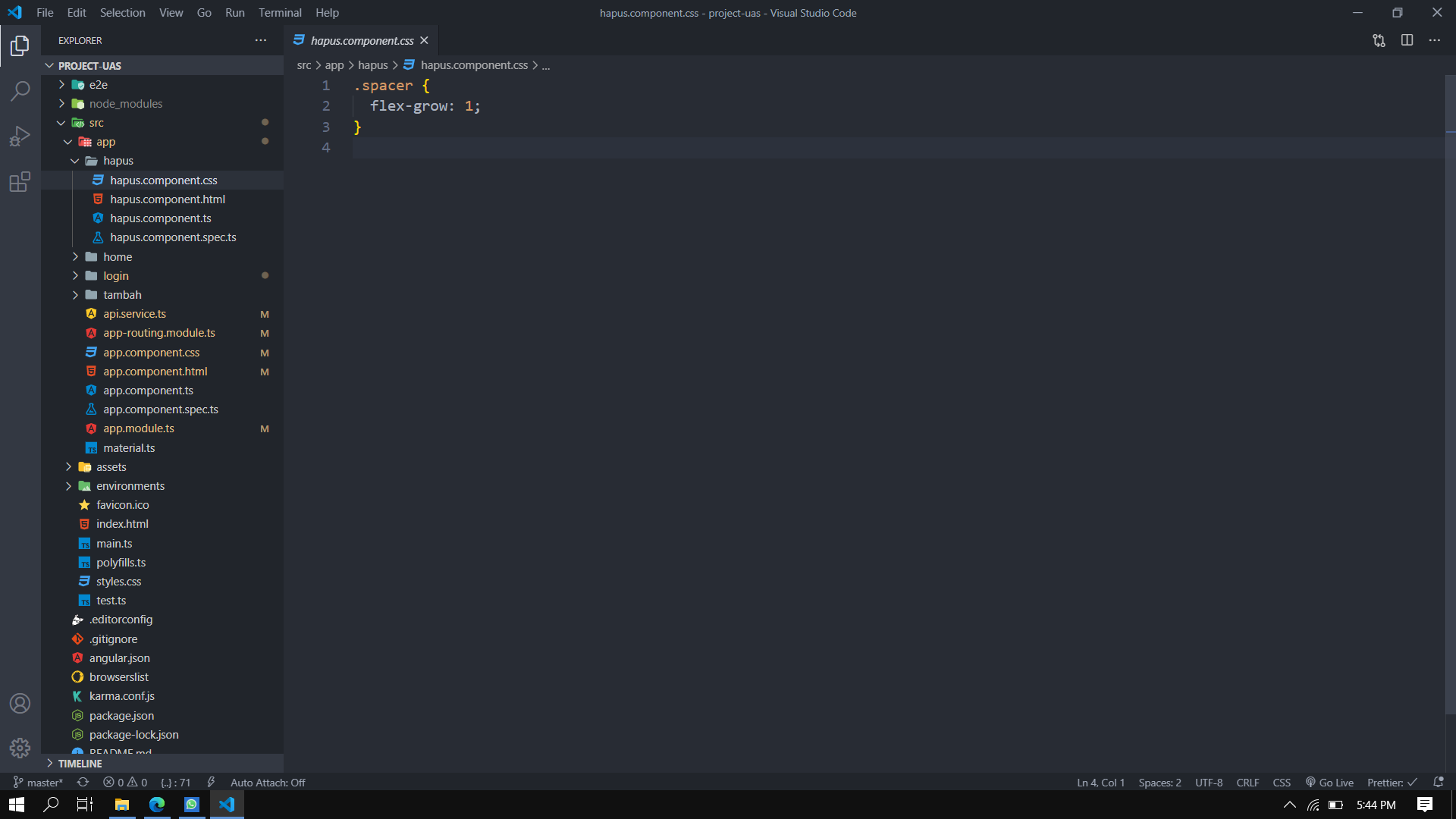Open the Explorer view in activity bar
1456x819 pixels.
click(x=20, y=45)
